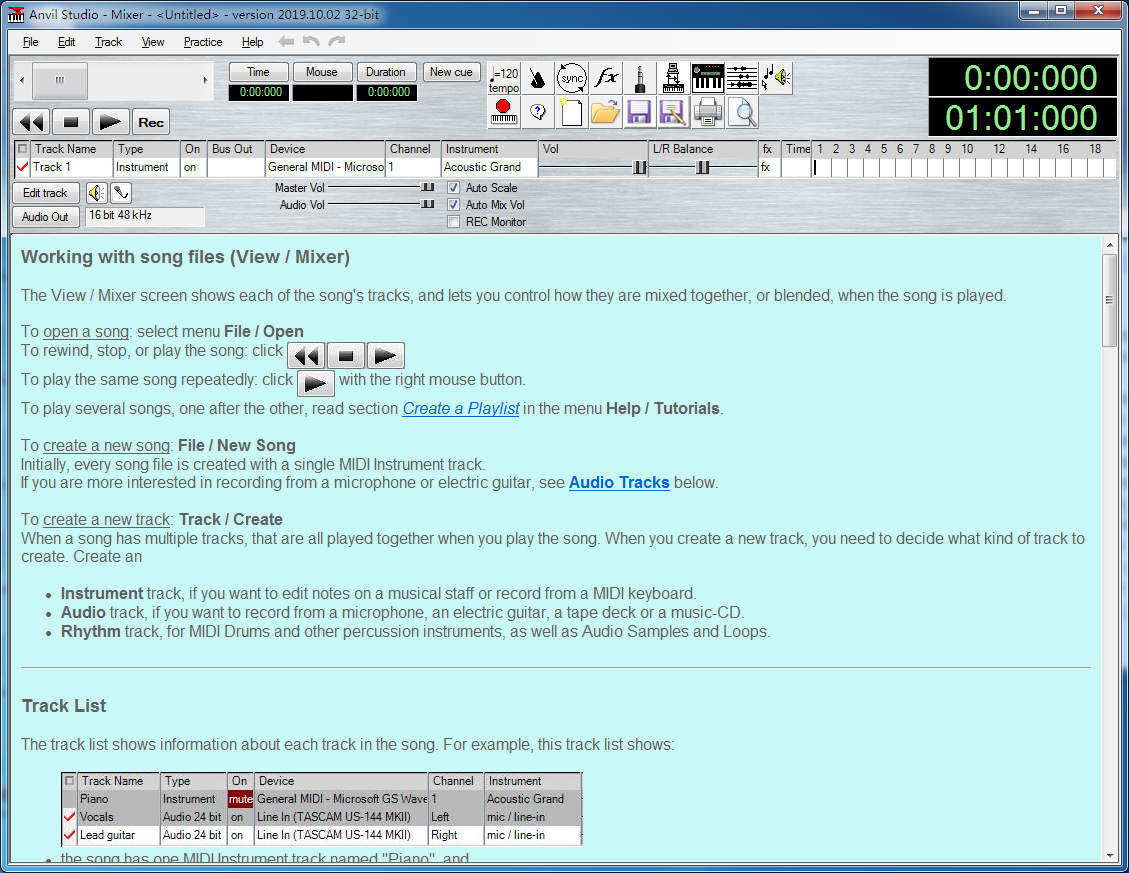Click the Audio Vol slider handle
The image size is (1129, 873).
pyautogui.click(x=428, y=205)
